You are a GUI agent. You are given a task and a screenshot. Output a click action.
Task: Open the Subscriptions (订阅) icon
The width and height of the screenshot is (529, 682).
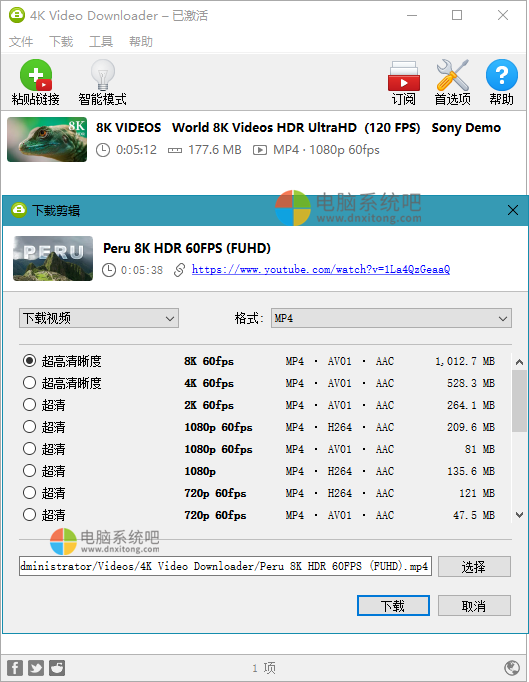pos(404,76)
